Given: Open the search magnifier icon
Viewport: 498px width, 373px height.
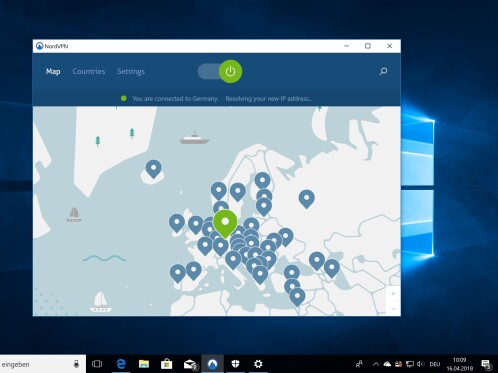Looking at the screenshot, I should click(383, 71).
